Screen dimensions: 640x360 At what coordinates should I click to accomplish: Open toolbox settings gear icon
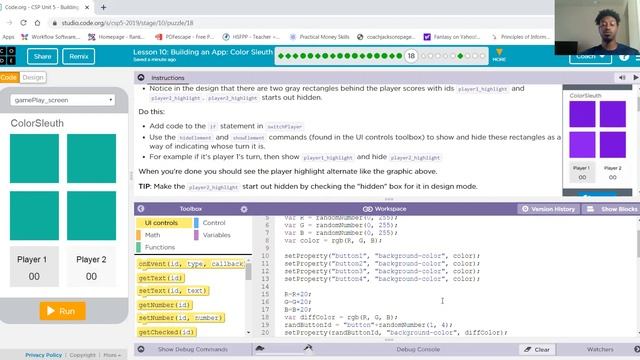[x=244, y=209]
